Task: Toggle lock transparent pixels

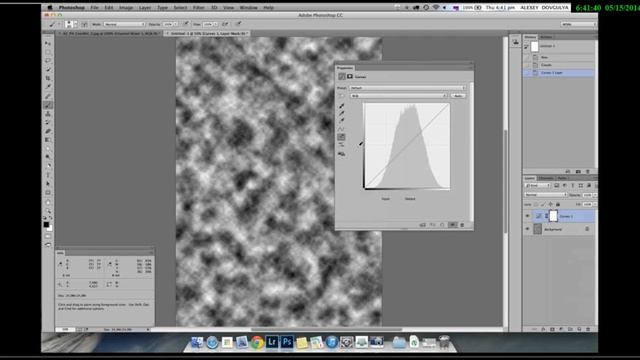Action: 536,204
